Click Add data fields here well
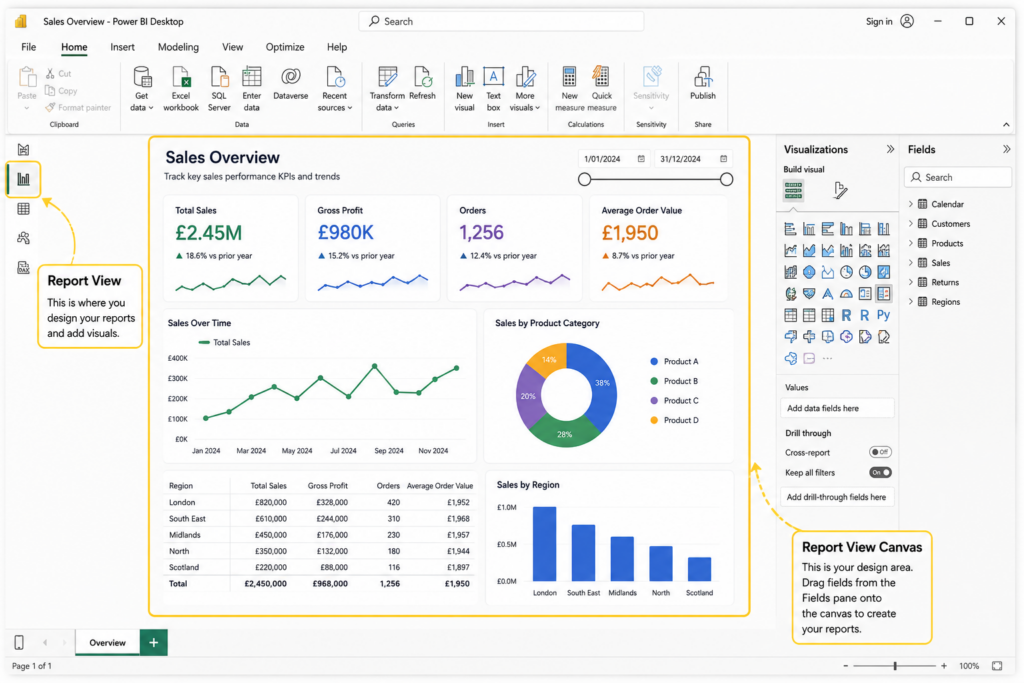Viewport: 1024px width, 683px height. click(837, 409)
